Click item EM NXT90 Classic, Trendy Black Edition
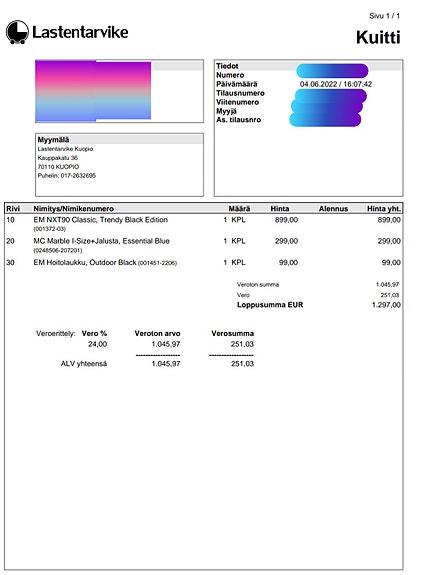The image size is (423, 575). click(100, 220)
